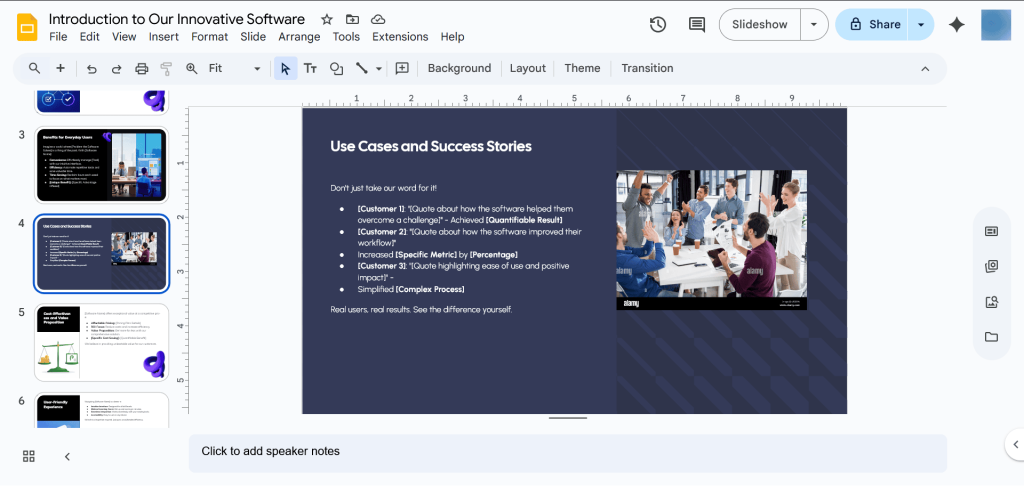The width and height of the screenshot is (1024, 486).
Task: Select the Text box tool
Action: click(x=310, y=68)
